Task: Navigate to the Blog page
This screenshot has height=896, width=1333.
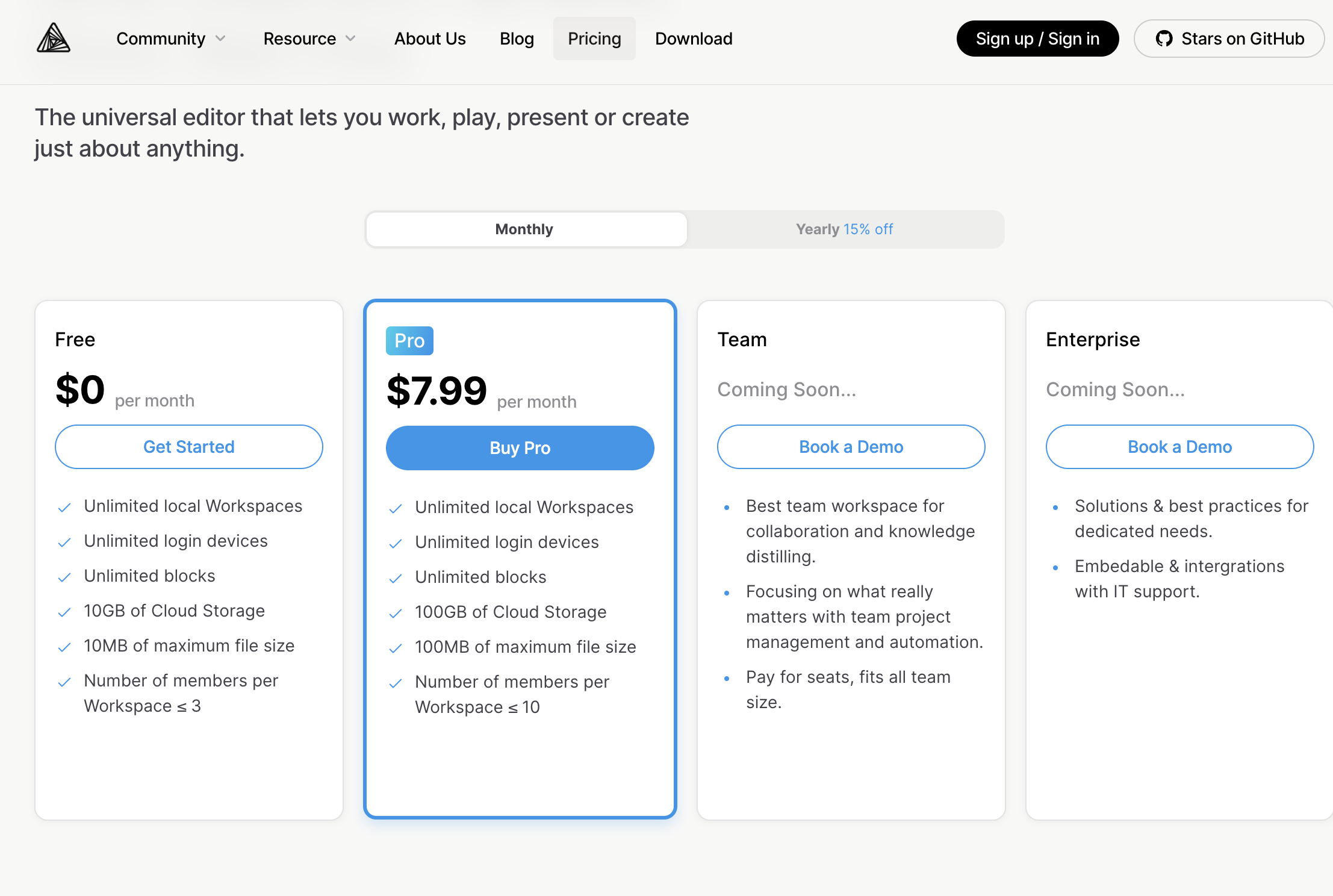Action: (516, 38)
